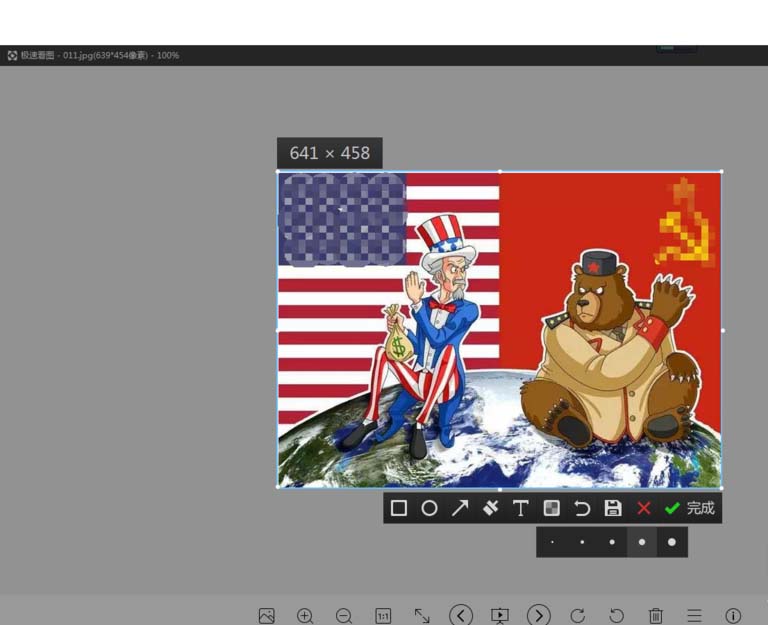Image resolution: width=768 pixels, height=625 pixels.
Task: Select the mosaic blur tool
Action: coord(552,508)
